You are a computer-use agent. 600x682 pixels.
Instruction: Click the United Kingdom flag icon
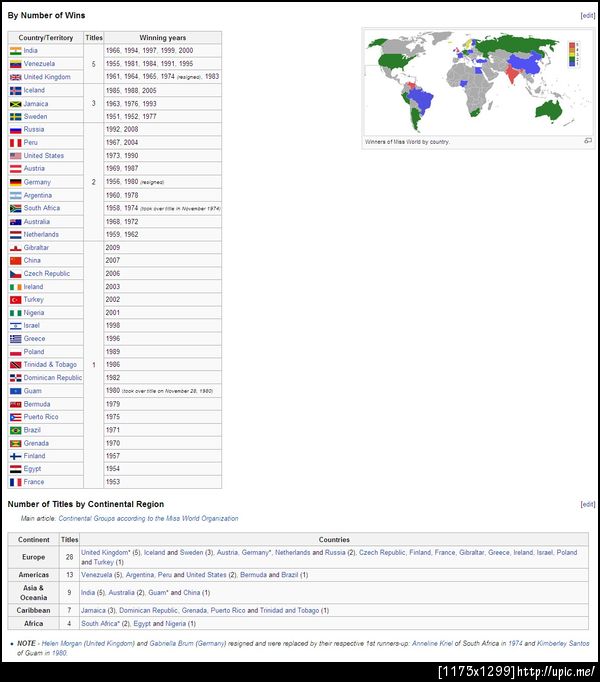point(16,77)
